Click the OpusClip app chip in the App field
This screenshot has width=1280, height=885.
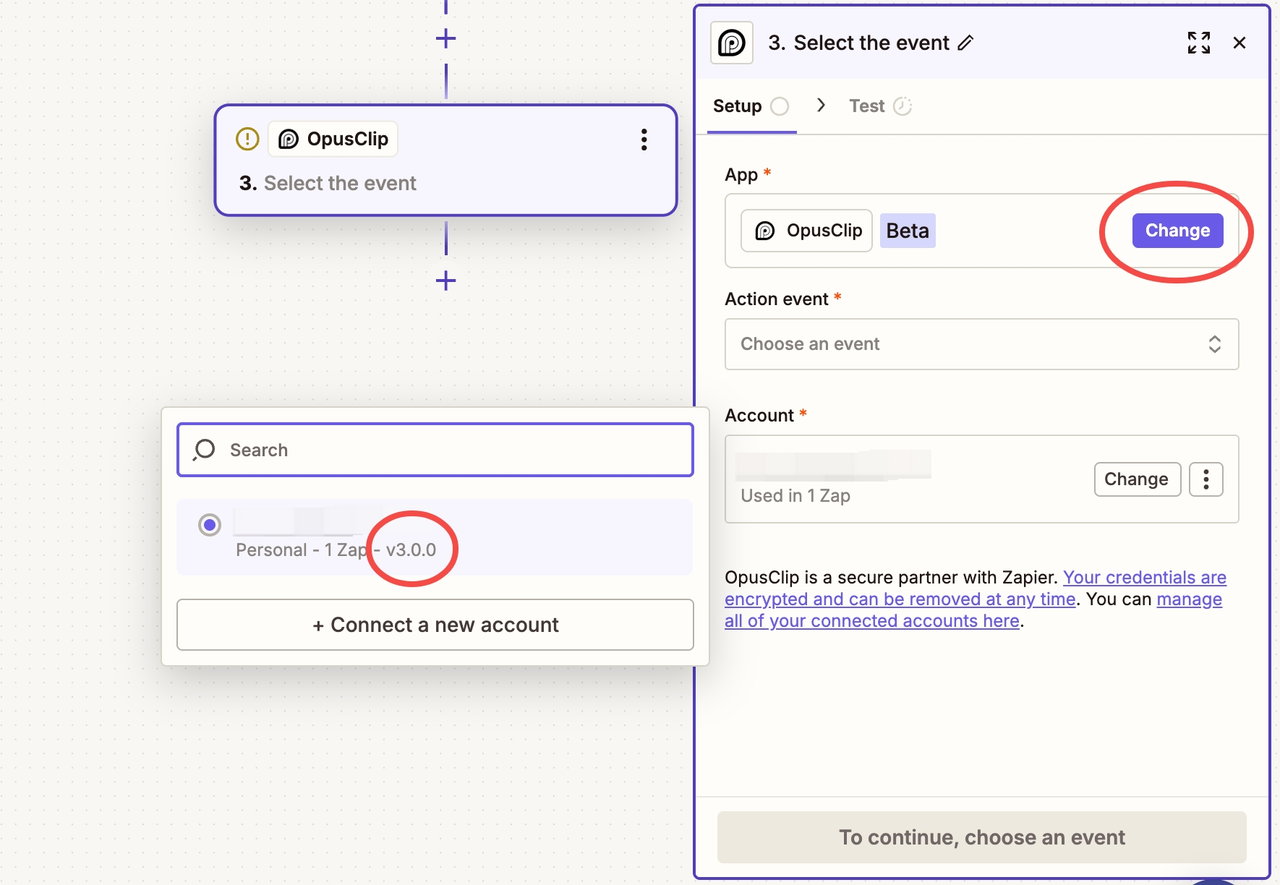tap(807, 230)
